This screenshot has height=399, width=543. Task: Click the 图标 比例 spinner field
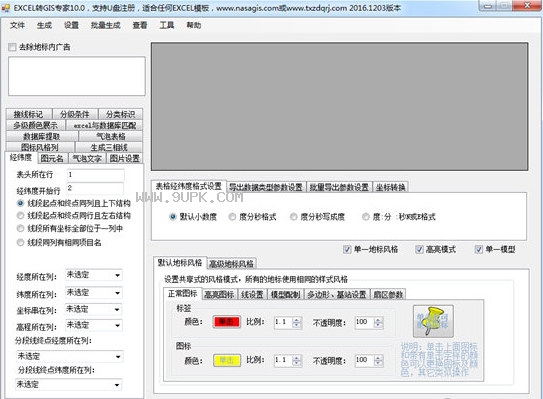pos(287,361)
